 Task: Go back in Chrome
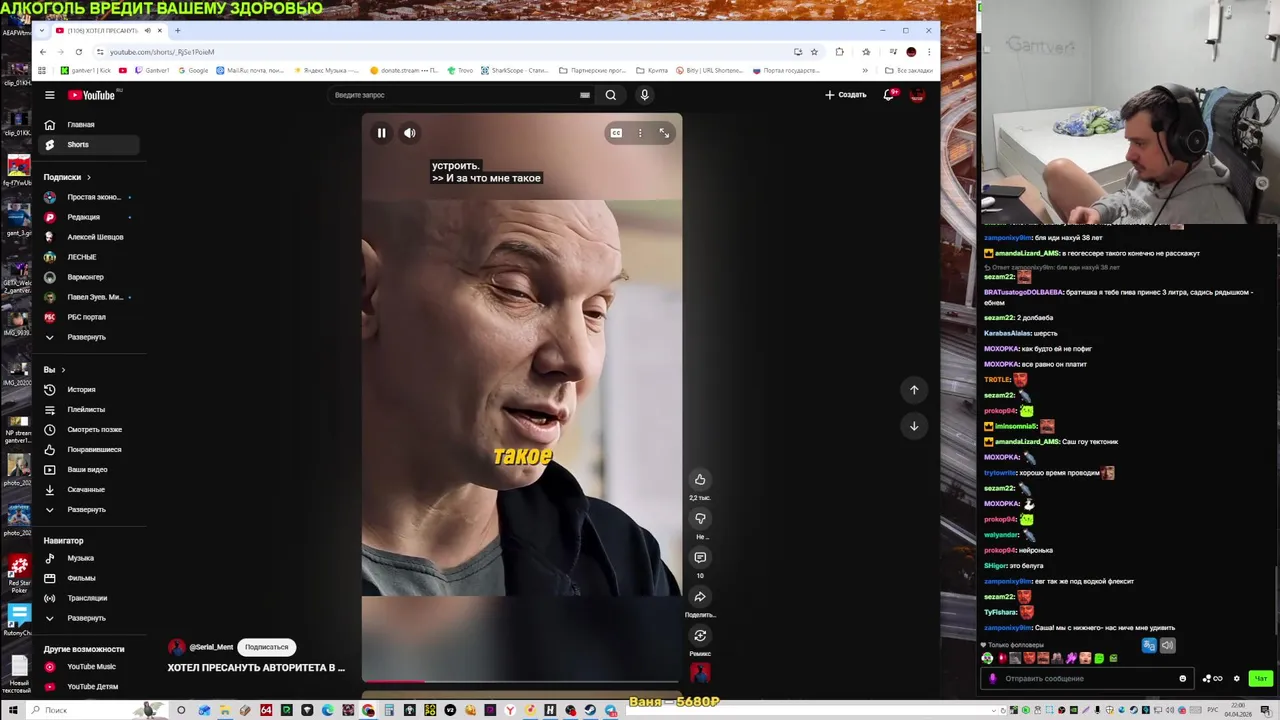point(43,52)
